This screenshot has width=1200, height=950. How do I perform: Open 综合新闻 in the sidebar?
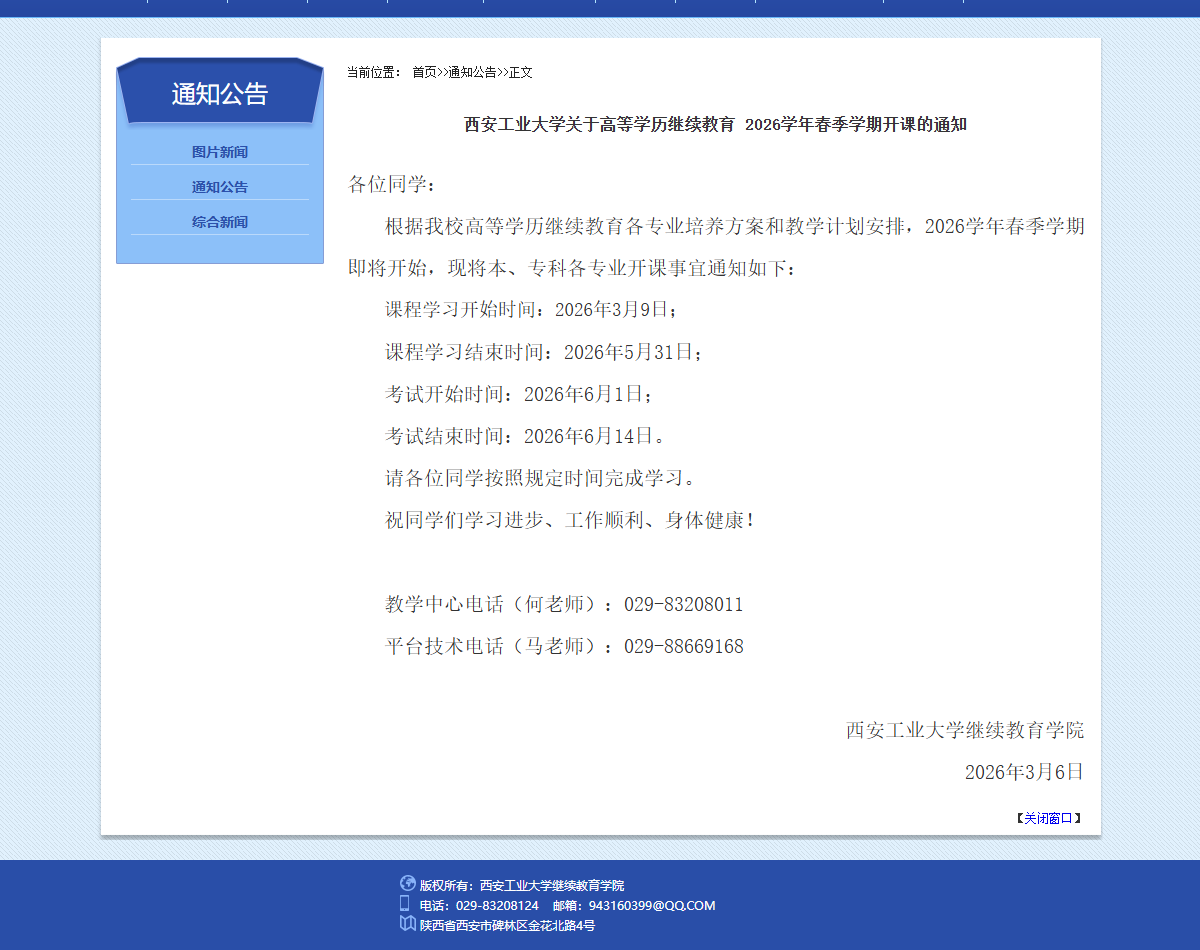[x=220, y=222]
